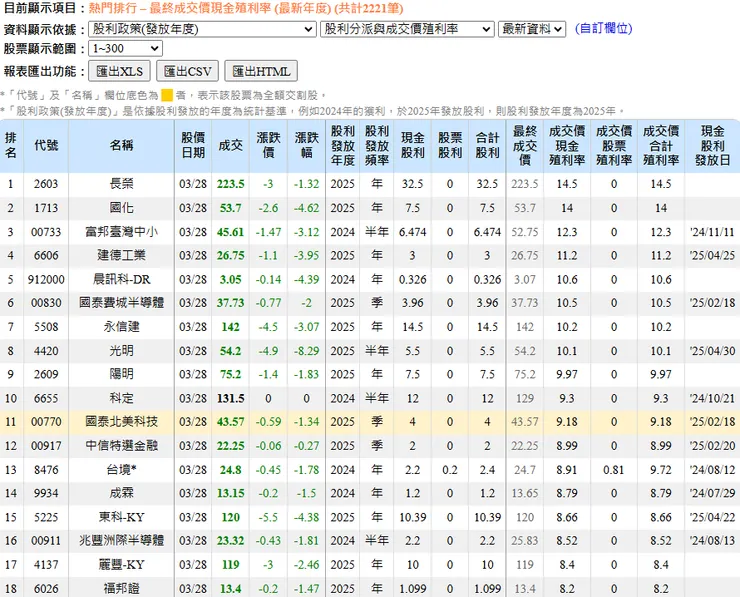Viewport: 740px width, 597px height.
Task: Click the 14.5 cash yield for 長榮
Action: pos(567,184)
